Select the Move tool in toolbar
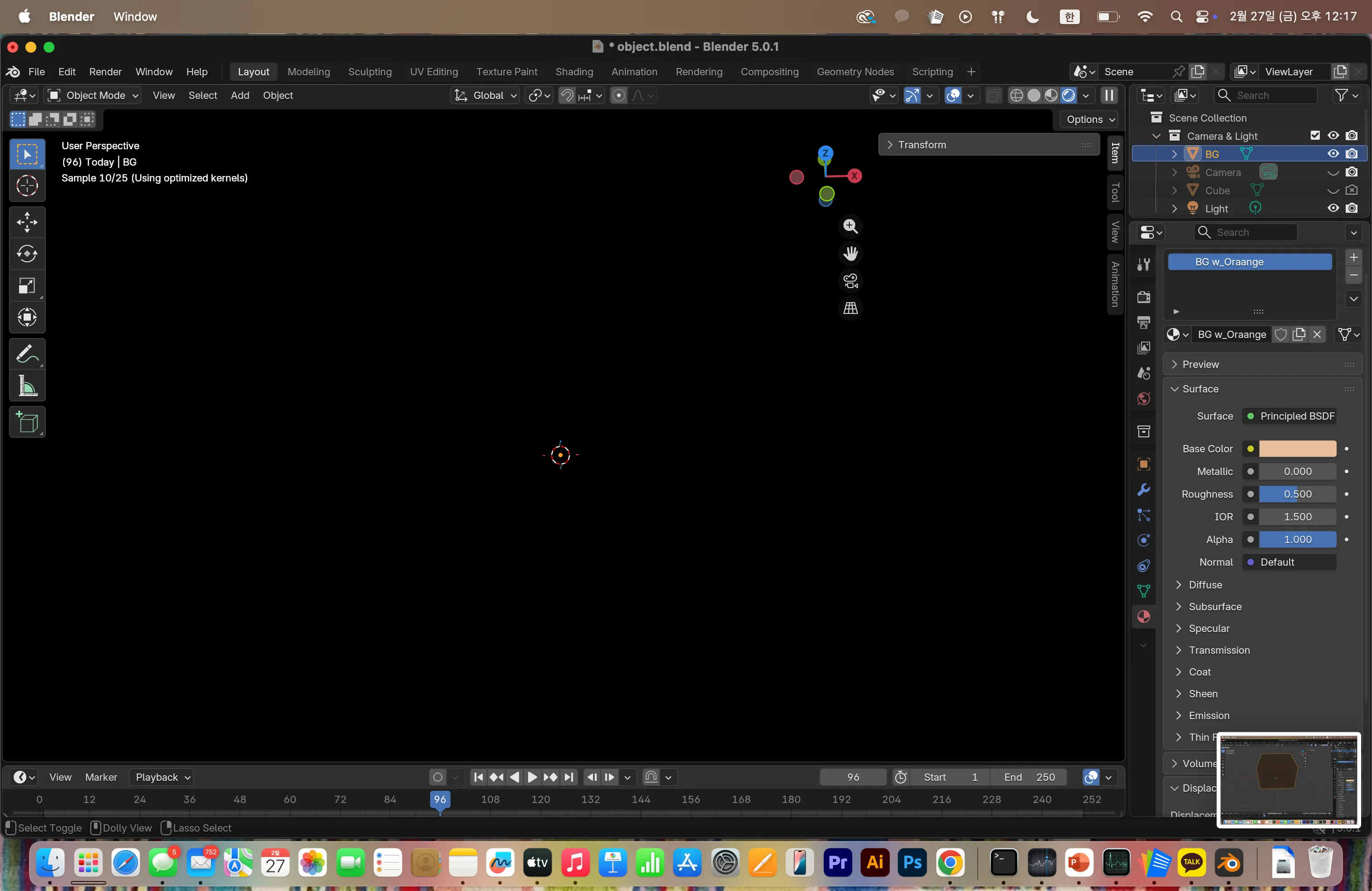The width and height of the screenshot is (1372, 891). point(27,222)
